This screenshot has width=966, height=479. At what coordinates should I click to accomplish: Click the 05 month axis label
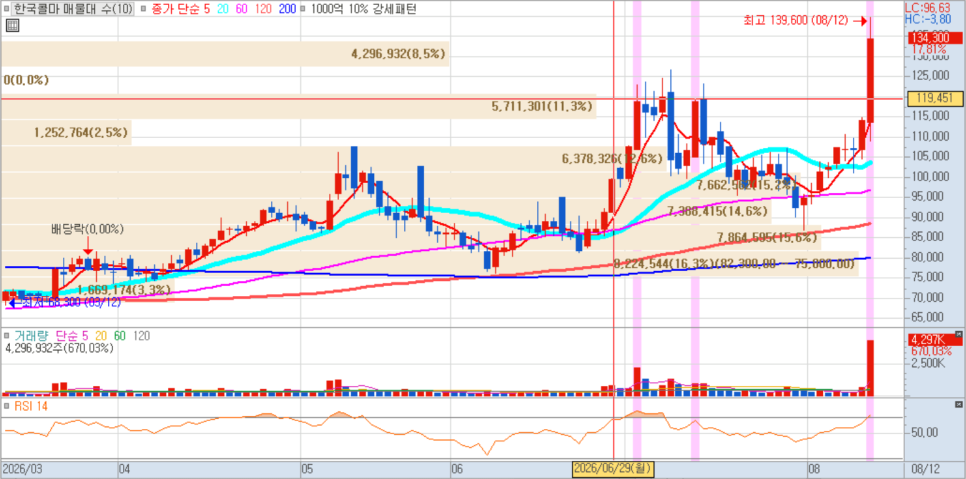click(x=308, y=469)
